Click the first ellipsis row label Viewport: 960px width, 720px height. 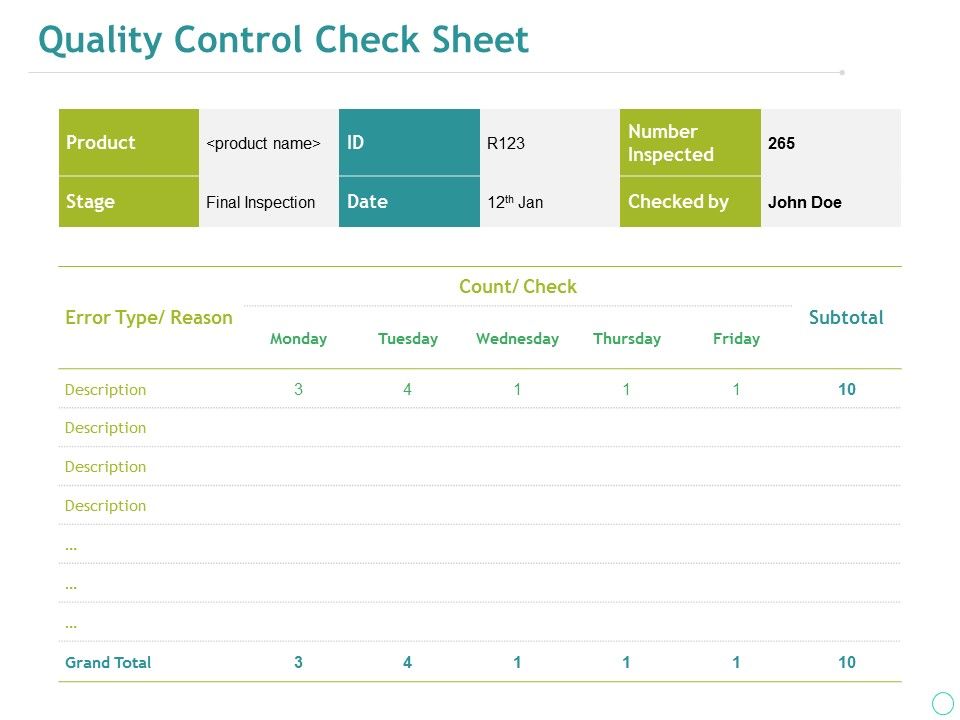(x=71, y=547)
